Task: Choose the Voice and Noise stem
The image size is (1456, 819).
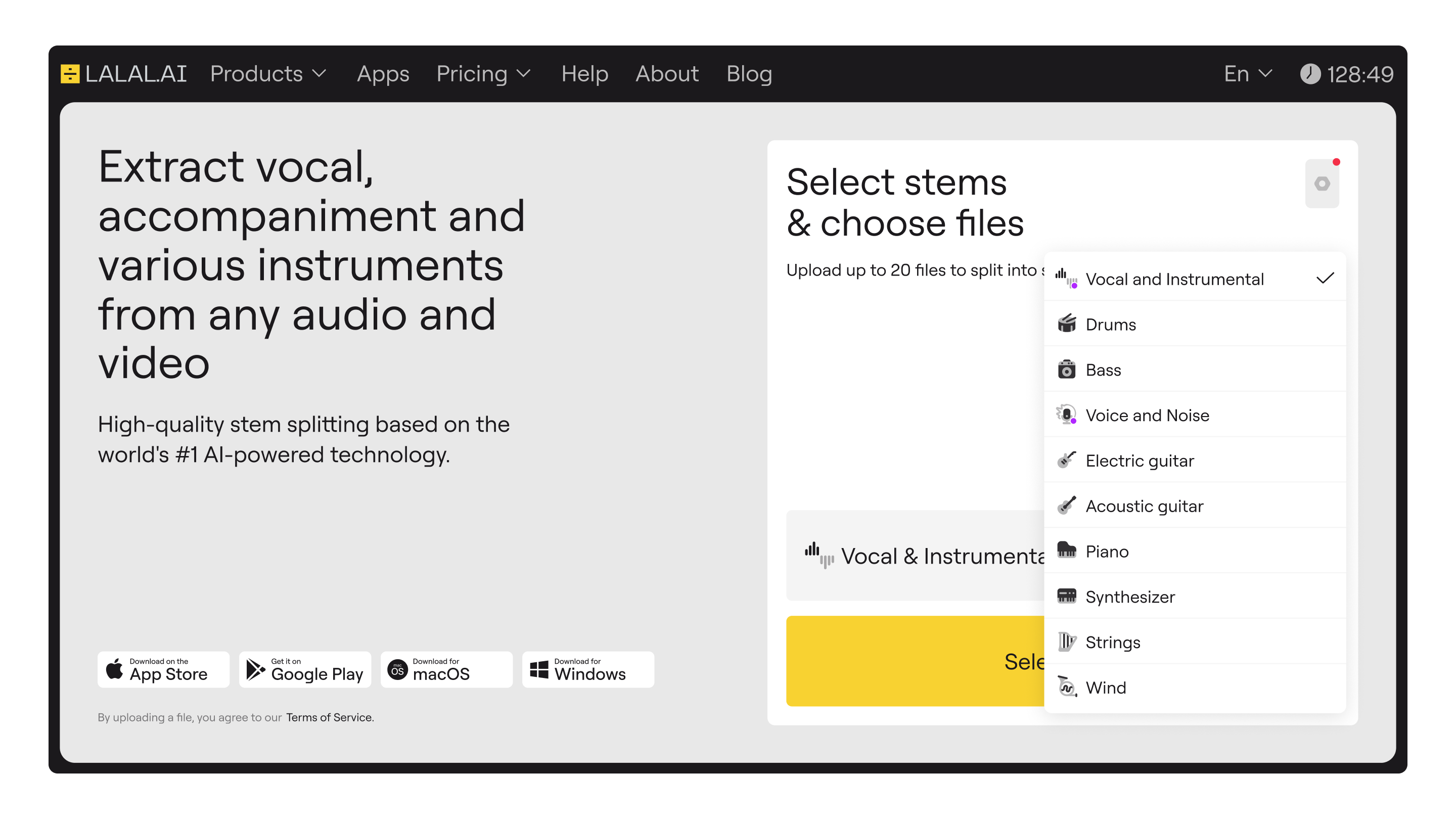Action: [1148, 416]
